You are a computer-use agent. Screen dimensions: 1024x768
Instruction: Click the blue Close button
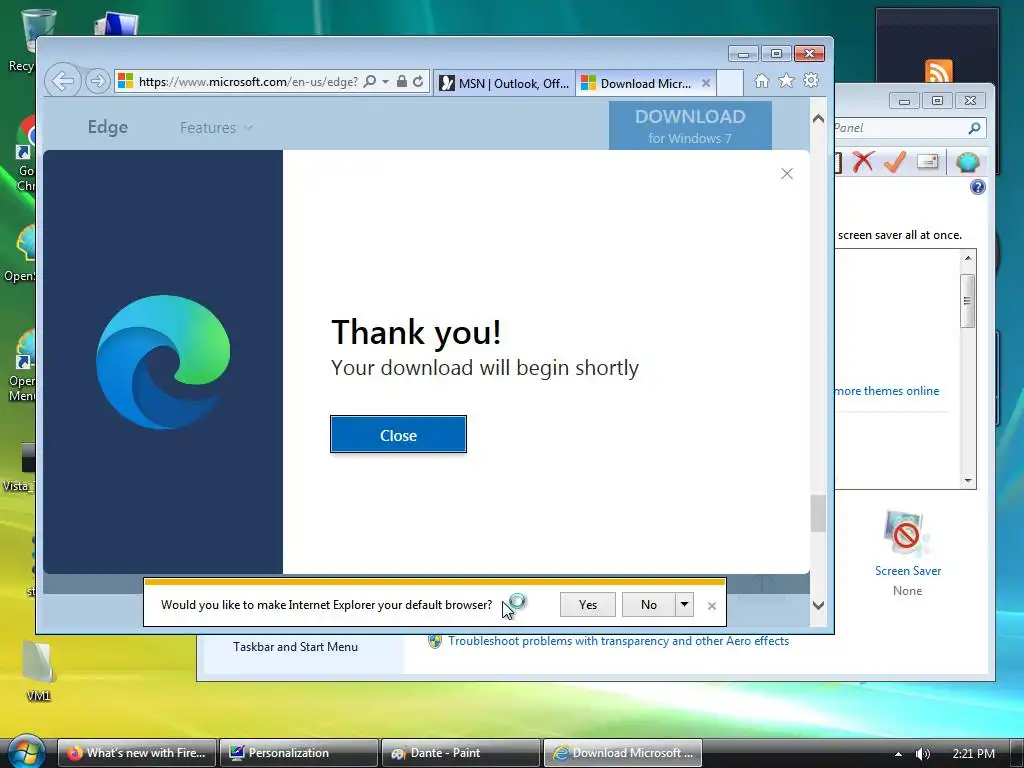pyautogui.click(x=398, y=434)
